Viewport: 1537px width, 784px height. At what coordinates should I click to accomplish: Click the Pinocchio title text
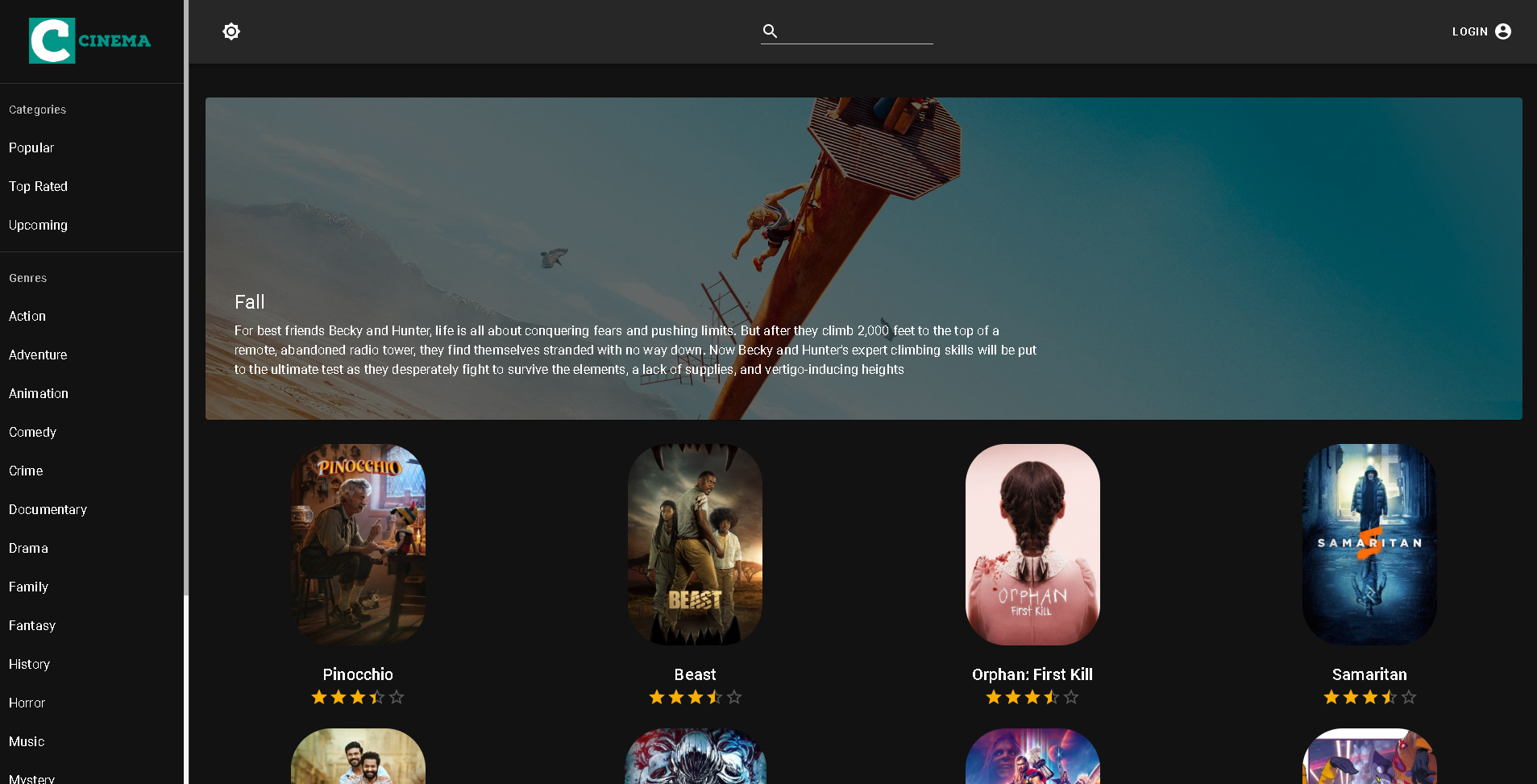(358, 674)
